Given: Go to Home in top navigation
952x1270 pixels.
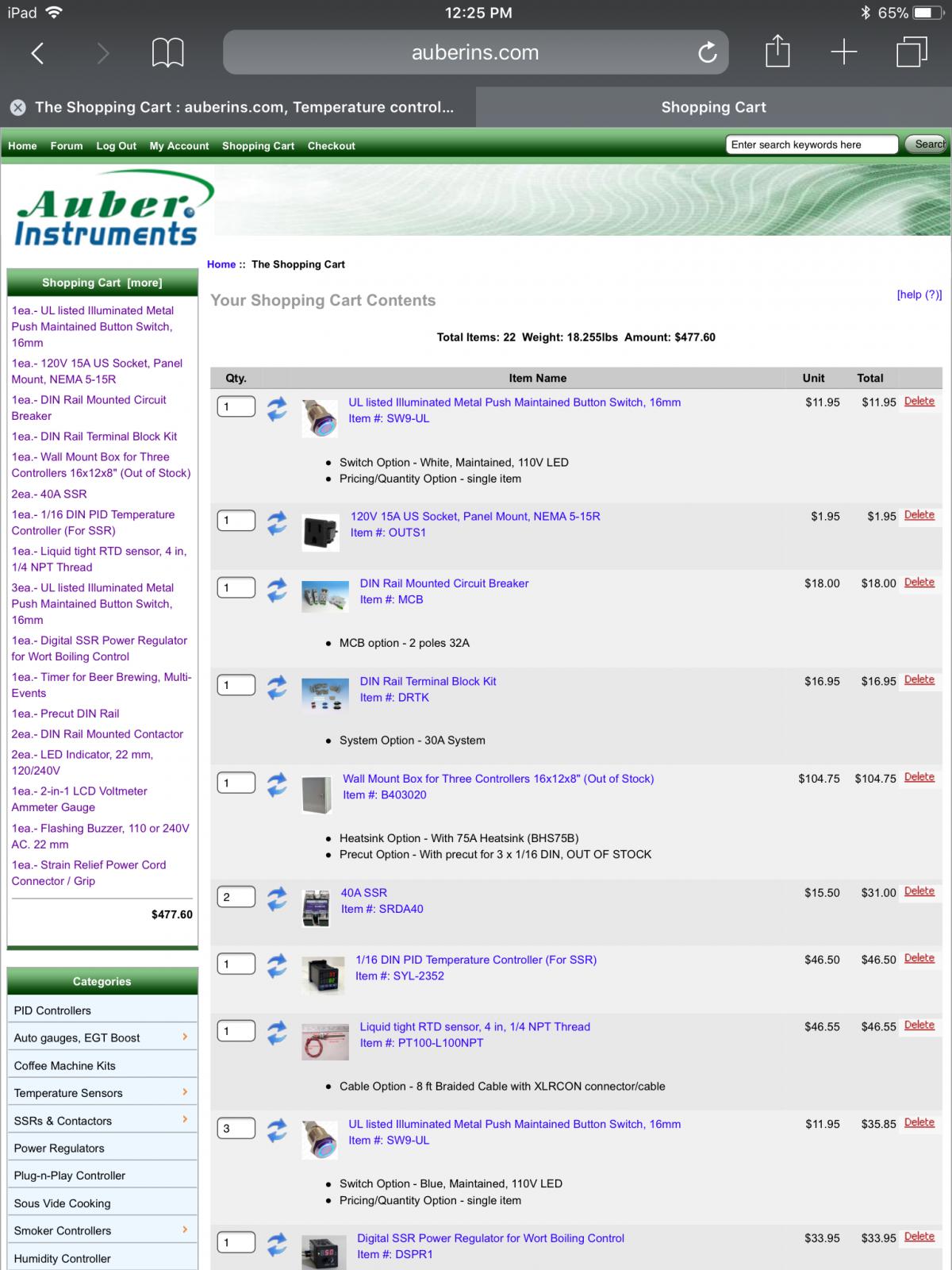Looking at the screenshot, I should [22, 146].
